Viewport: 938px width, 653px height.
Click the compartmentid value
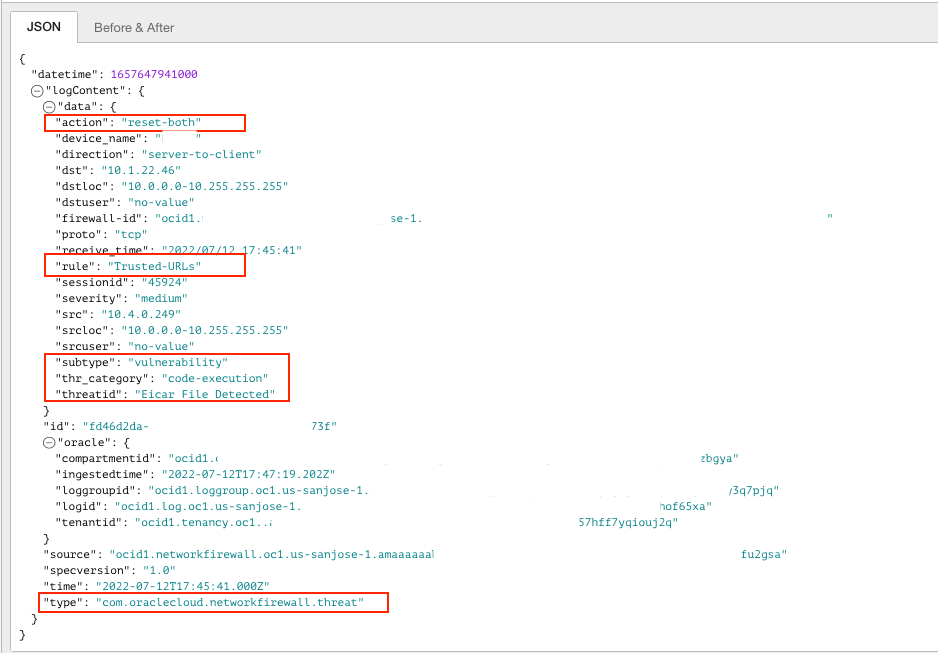pos(453,459)
